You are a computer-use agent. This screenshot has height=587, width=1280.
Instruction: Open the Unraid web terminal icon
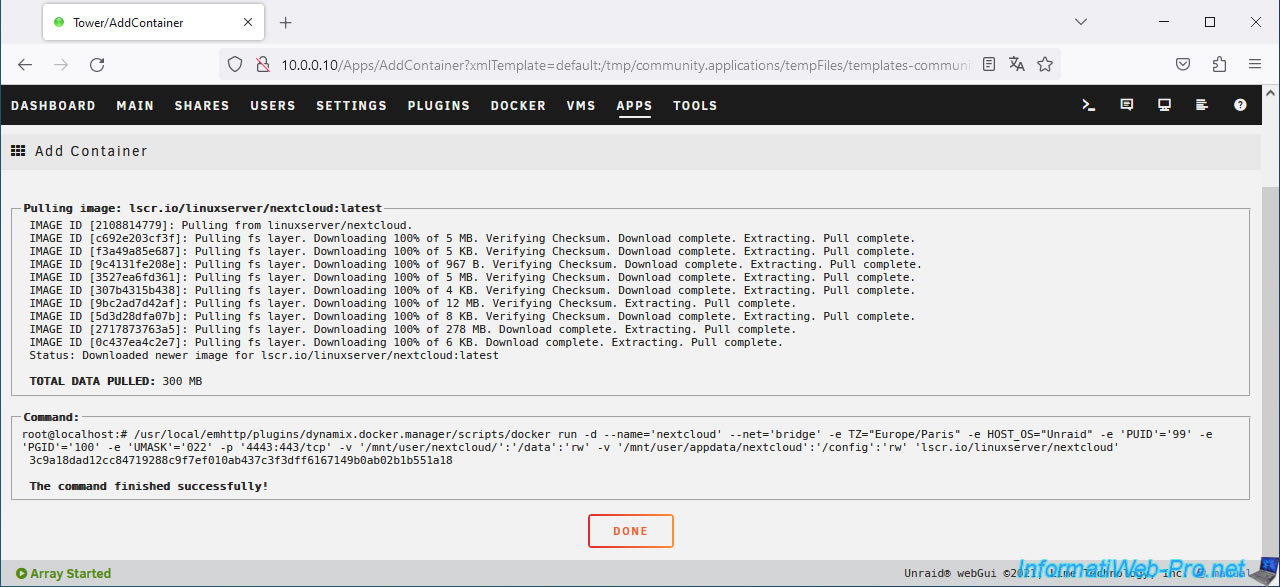coord(1089,105)
